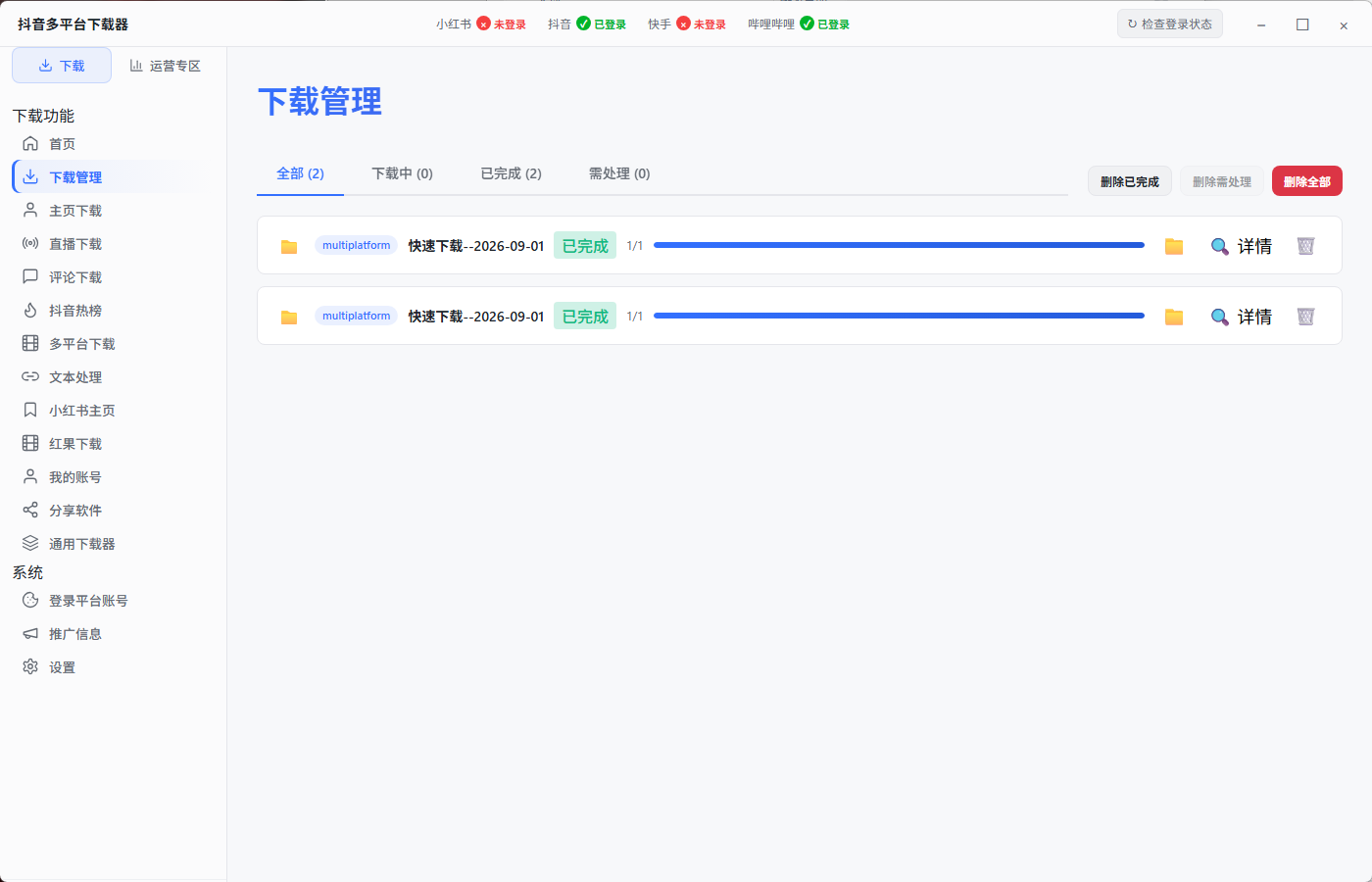Click the red not-logged-in icon for 小红书
Viewport: 1372px width, 882px height.
pos(483,24)
